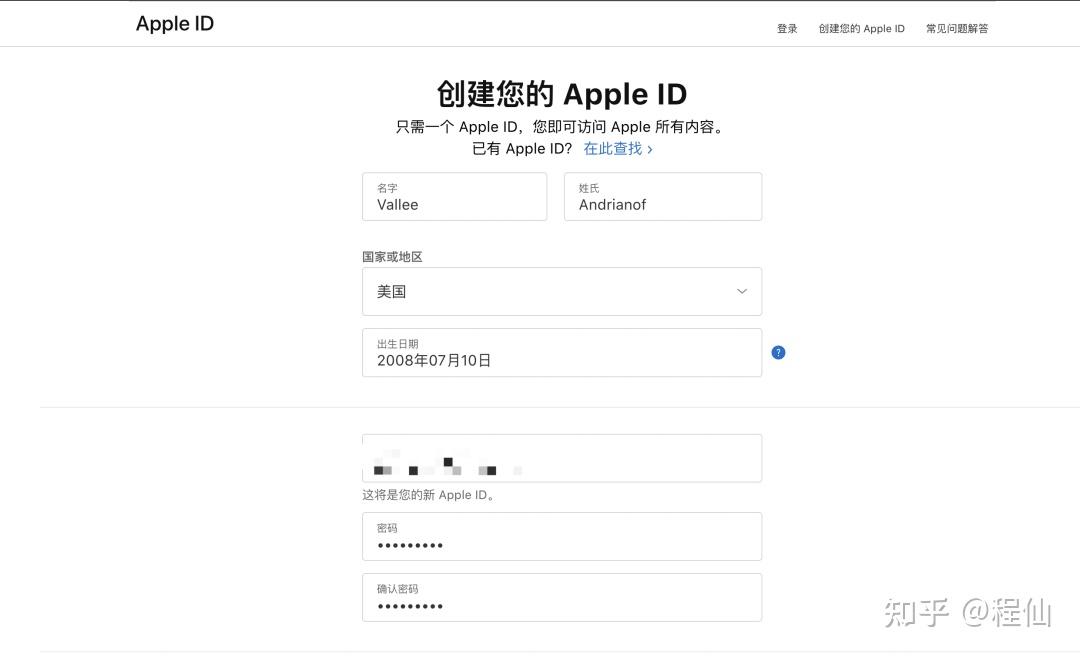Image resolution: width=1080 pixels, height=657 pixels.
Task: Click the Apple ID logo at top left
Action: (x=175, y=23)
